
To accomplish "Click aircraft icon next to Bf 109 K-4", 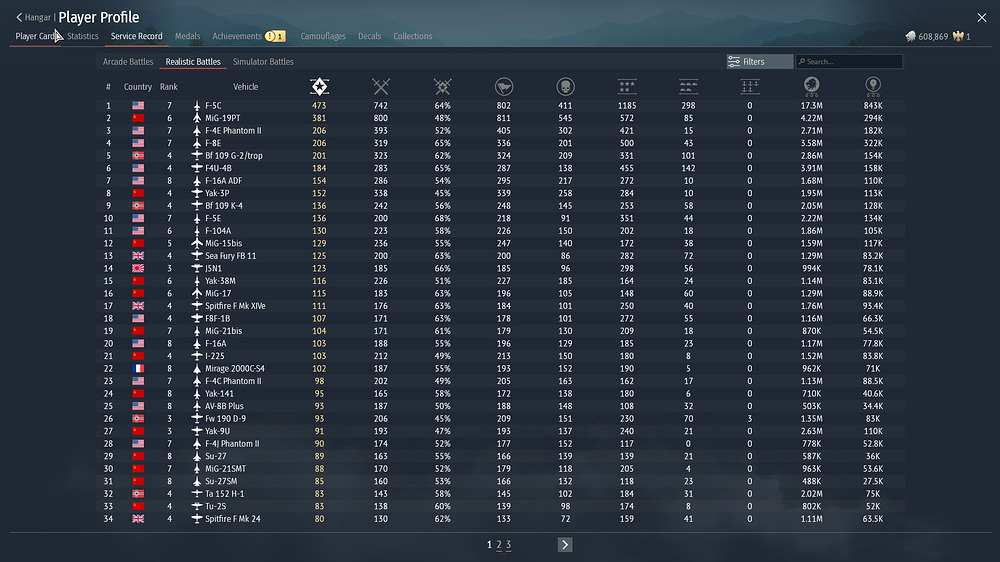I will pos(196,205).
